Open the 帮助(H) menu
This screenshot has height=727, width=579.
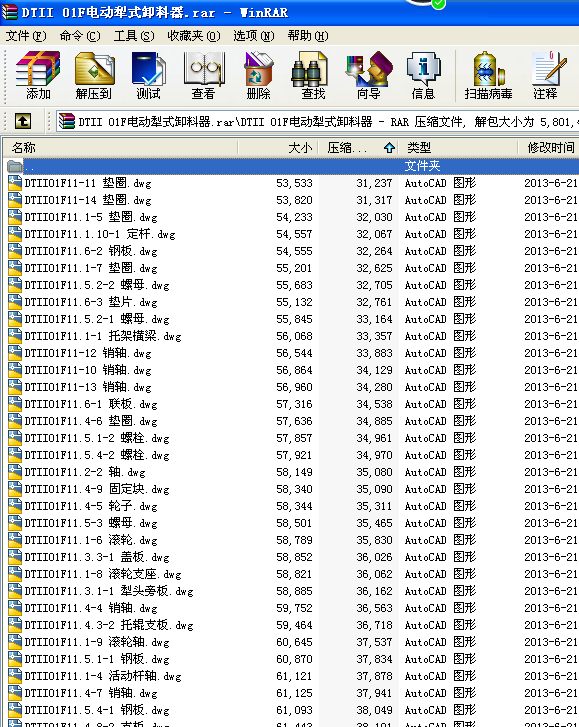point(308,36)
